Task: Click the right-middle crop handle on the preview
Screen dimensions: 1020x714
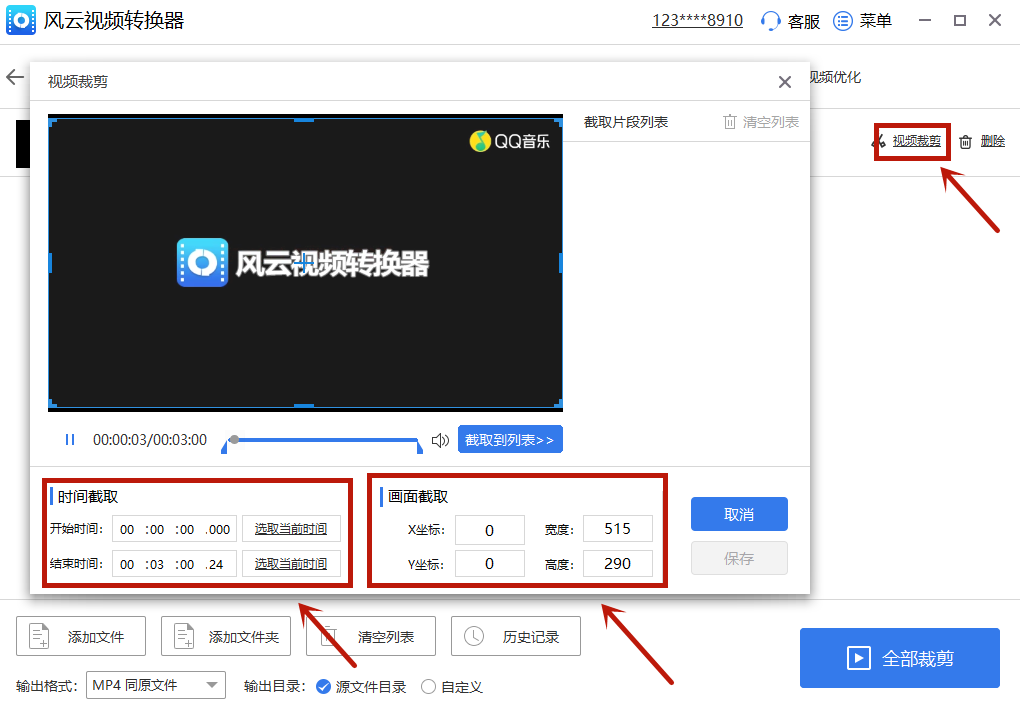Action: [x=560, y=263]
